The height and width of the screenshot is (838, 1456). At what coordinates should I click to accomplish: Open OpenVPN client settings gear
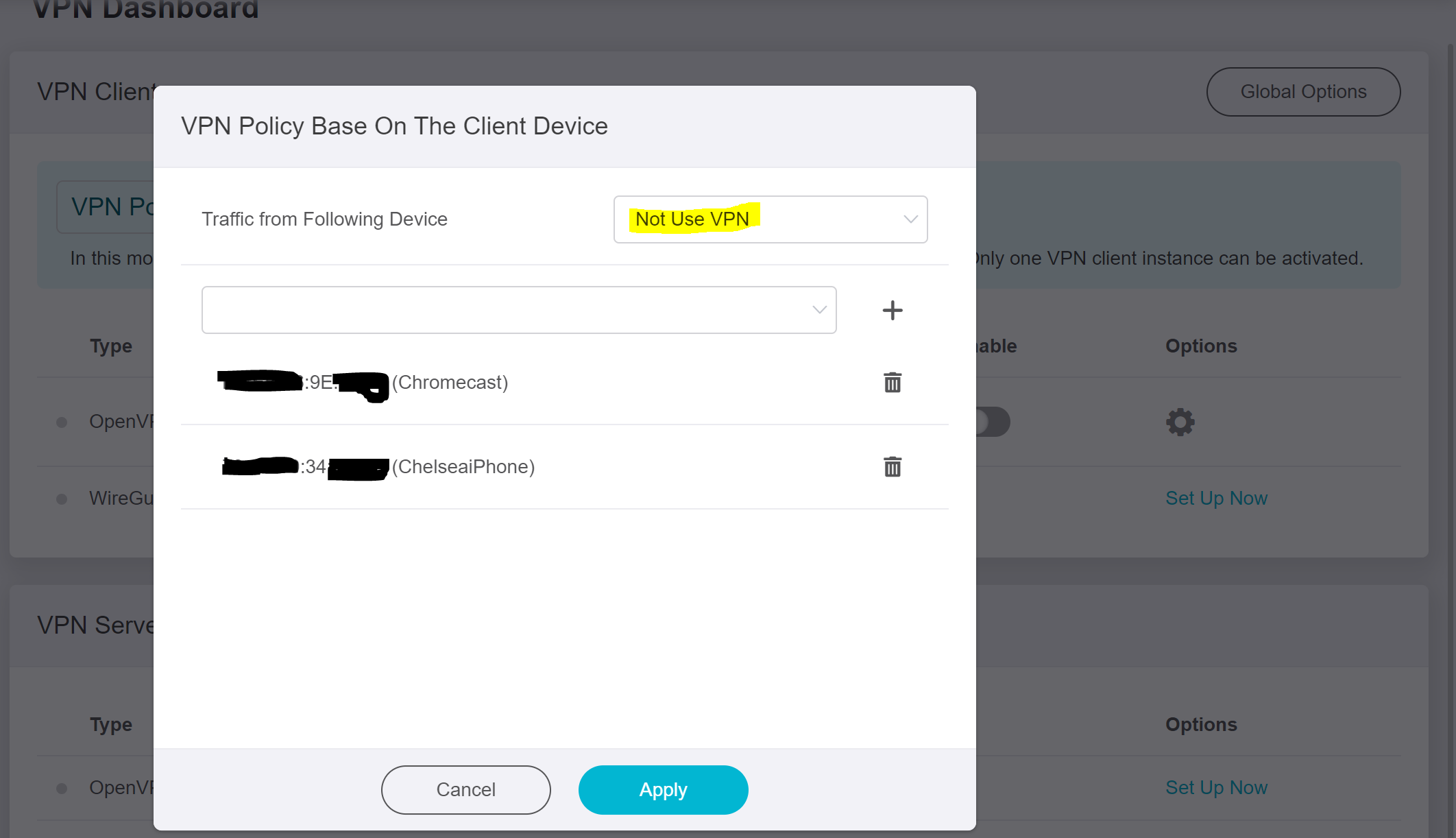coord(1180,422)
